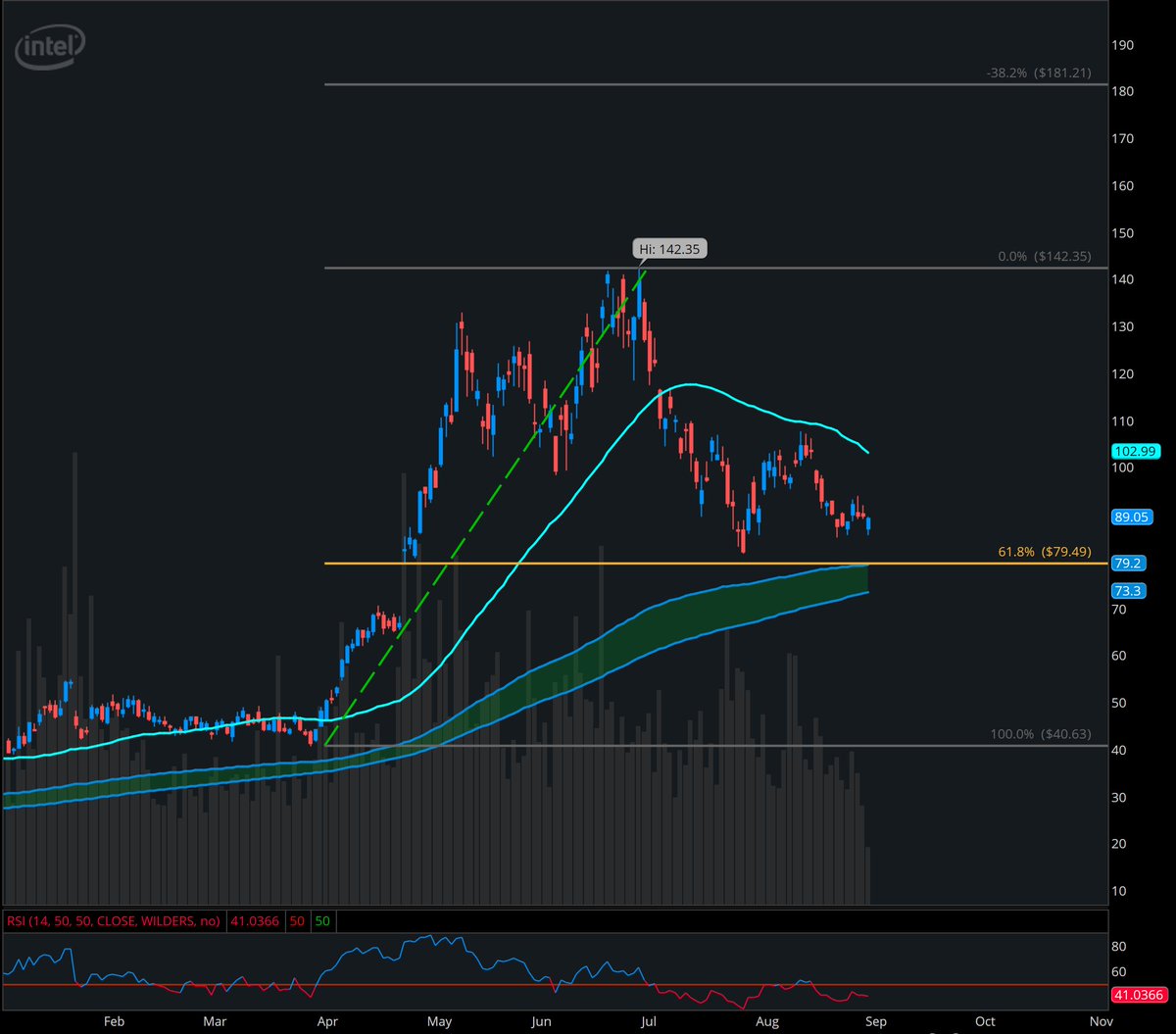Click the Feb date axis label

point(114,1021)
